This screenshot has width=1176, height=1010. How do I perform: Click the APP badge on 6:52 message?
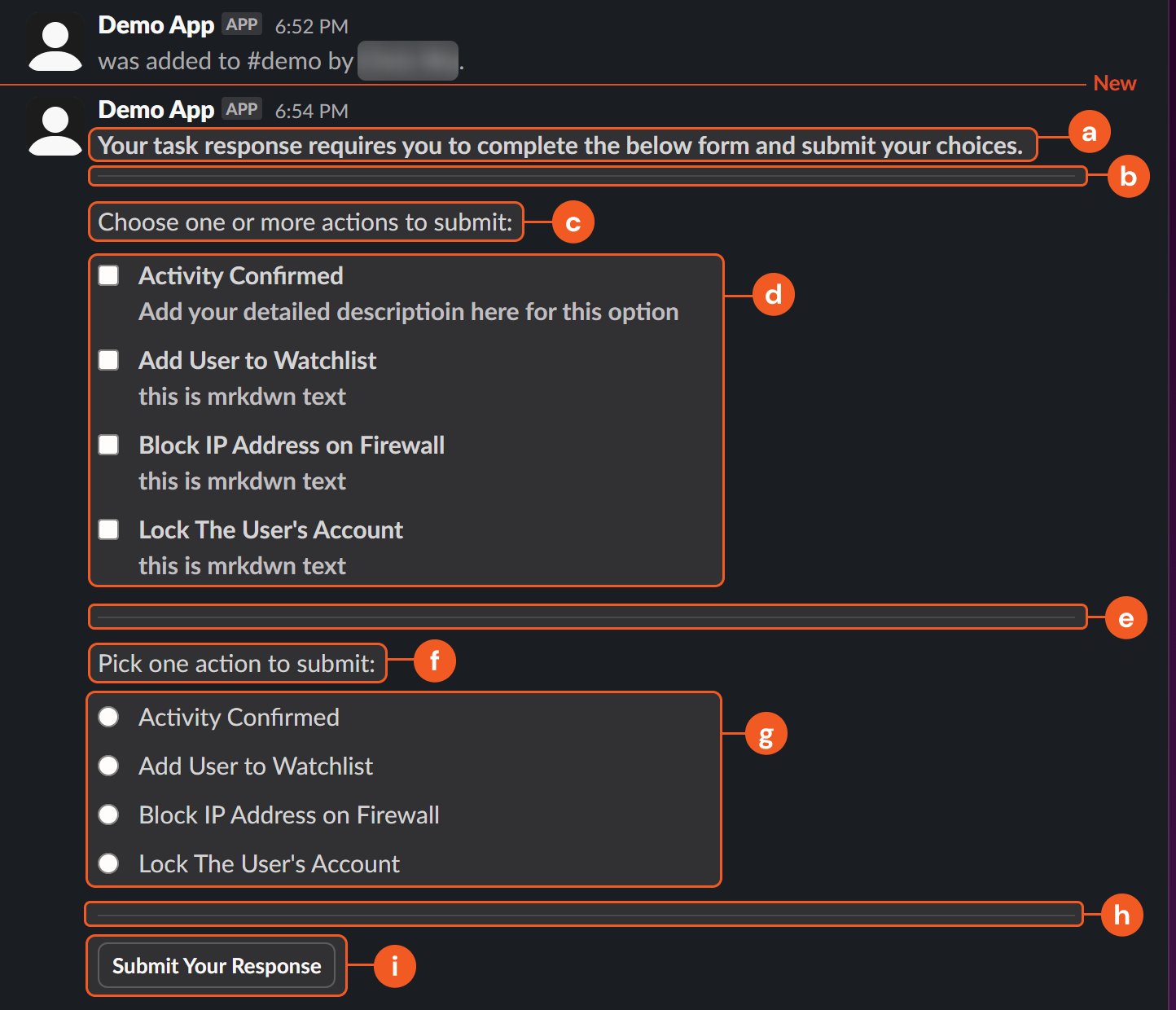coord(242,25)
